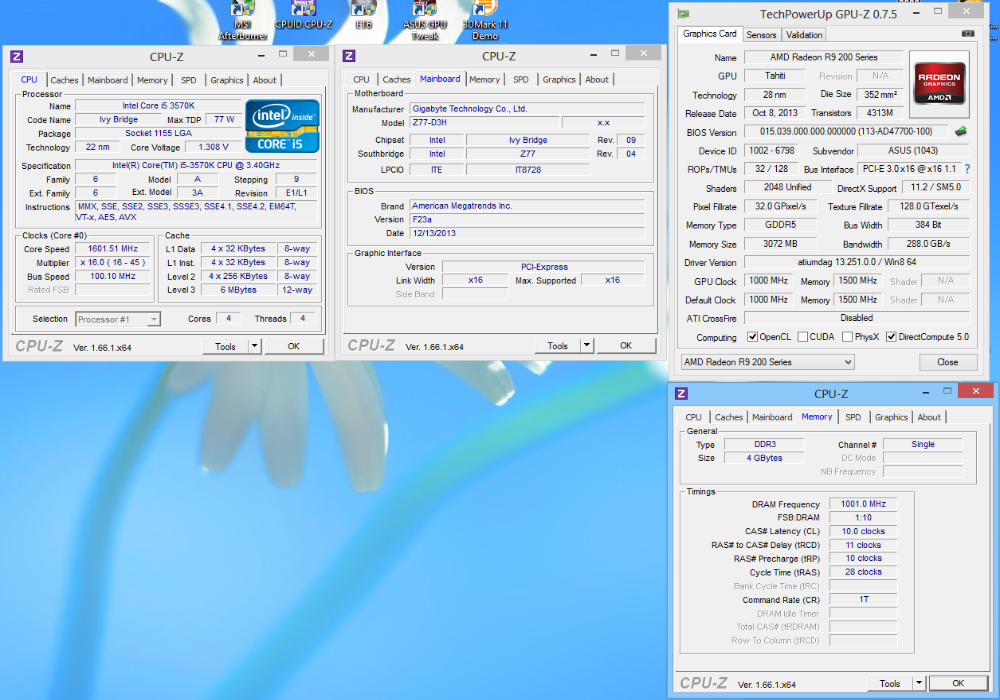Click the Z app icon of Mainboard window
Screen dimensions: 1000x700
pyautogui.click(x=349, y=55)
